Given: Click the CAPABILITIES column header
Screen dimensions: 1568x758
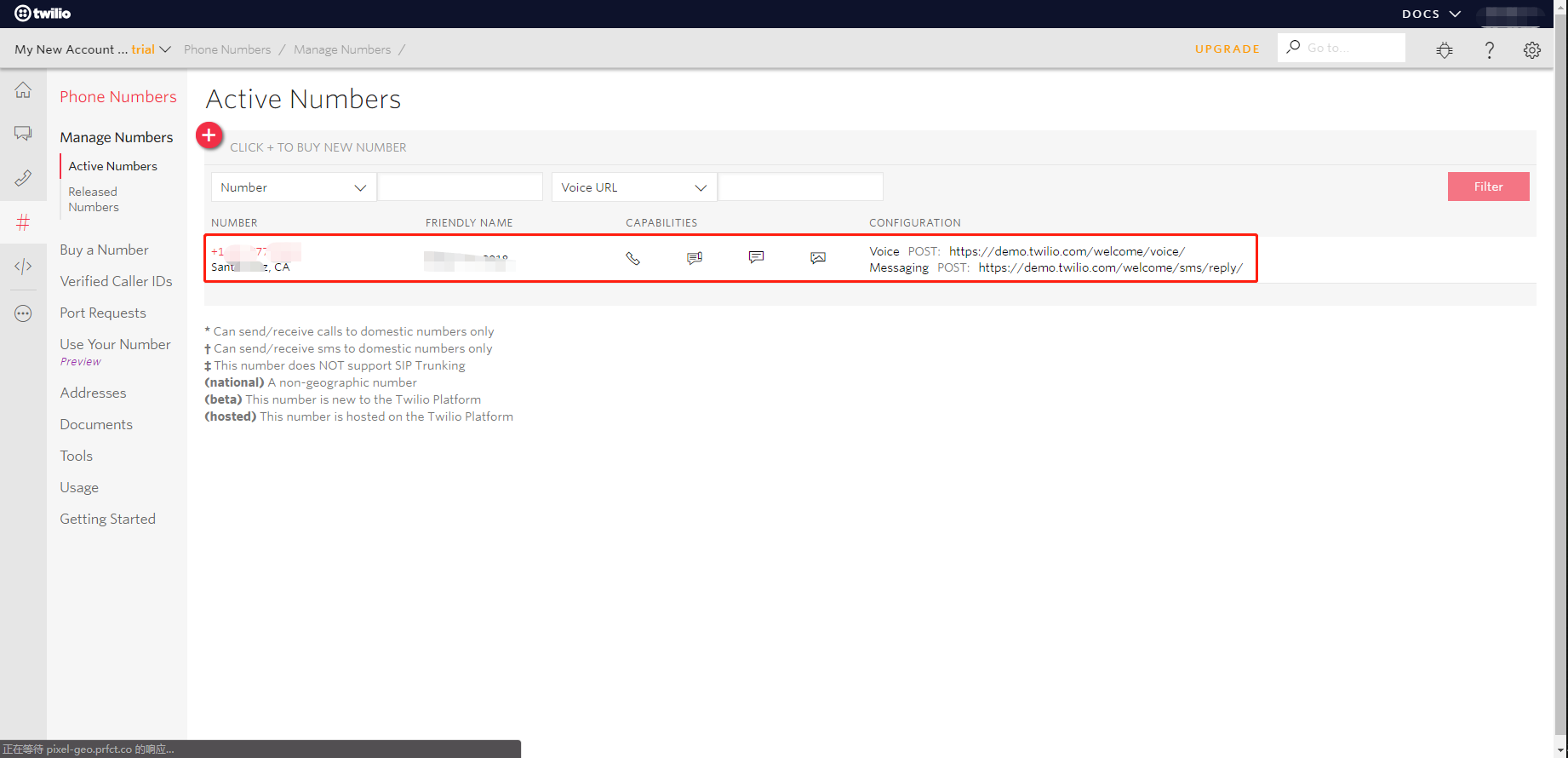Looking at the screenshot, I should click(661, 223).
